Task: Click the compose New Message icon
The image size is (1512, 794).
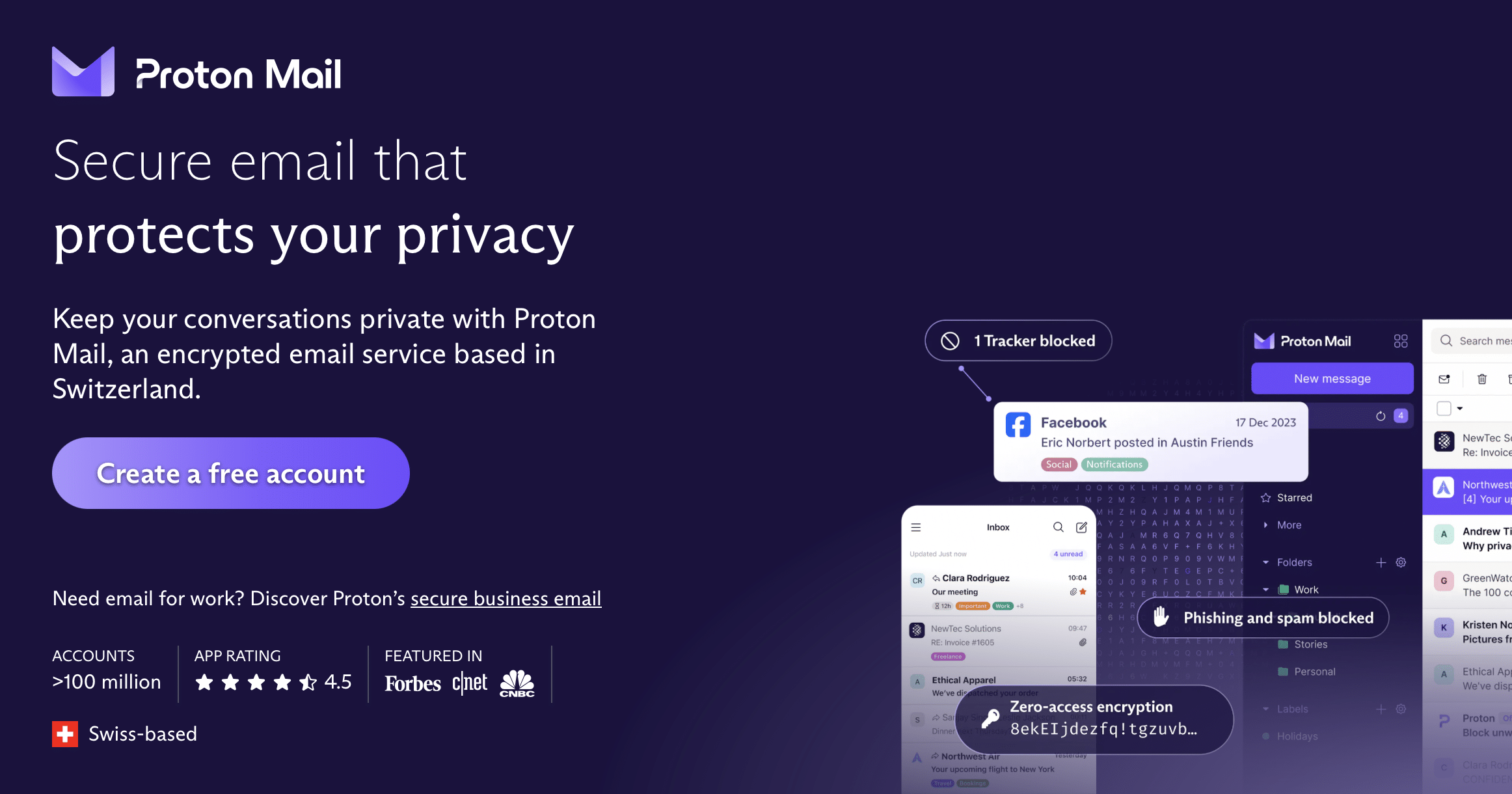Action: (1079, 526)
